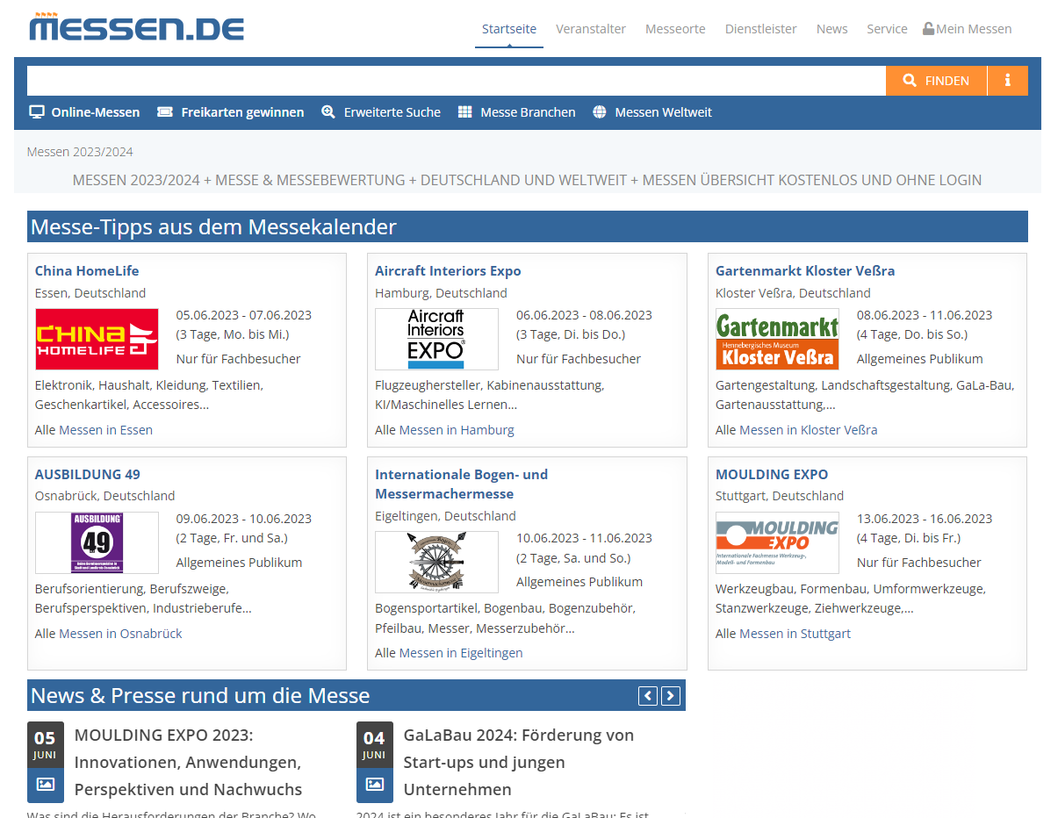Viewport: 1058px width, 818px height.
Task: Open Freikarten gewinnen link
Action: (x=242, y=112)
